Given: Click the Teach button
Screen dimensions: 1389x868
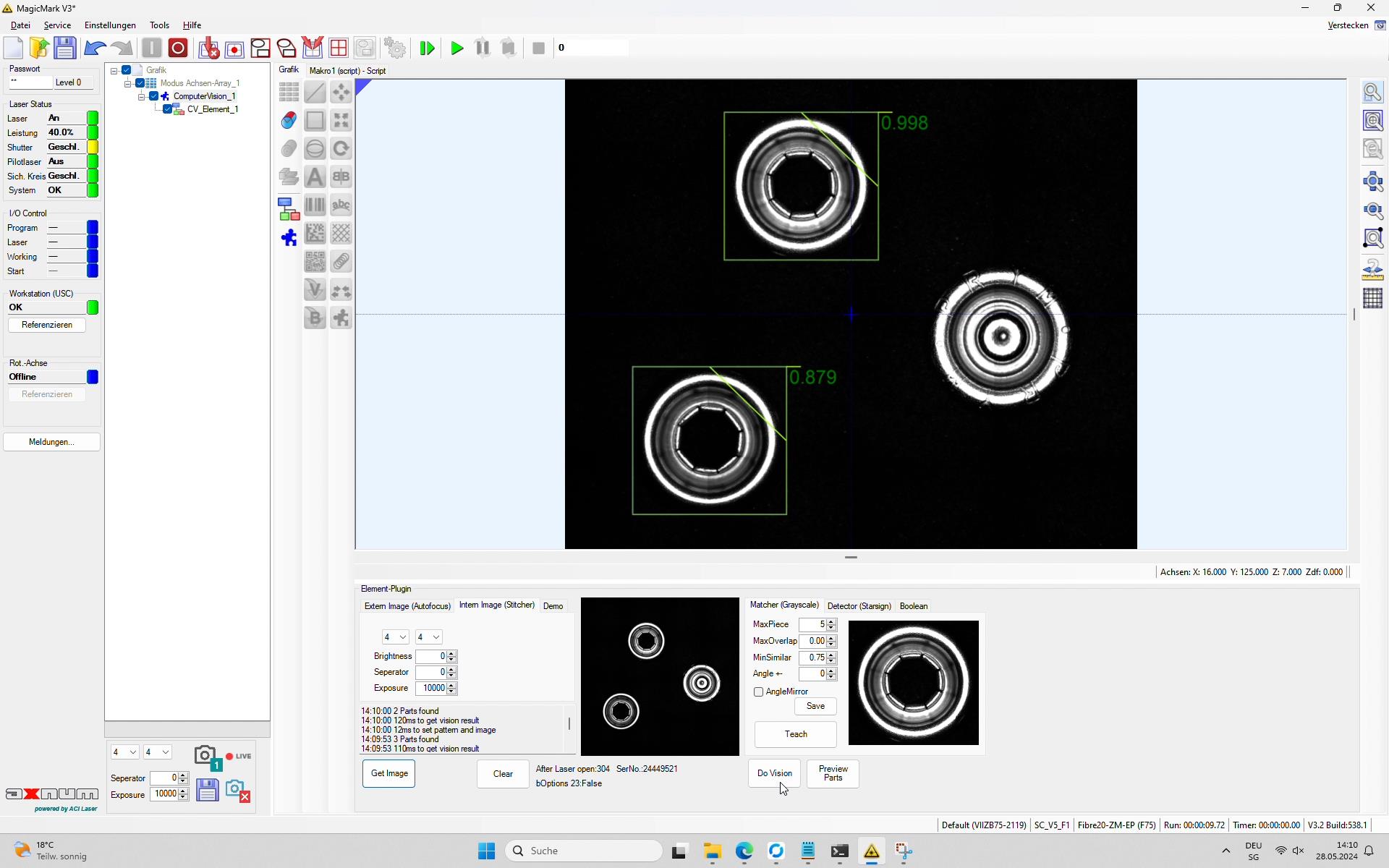Looking at the screenshot, I should click(795, 734).
